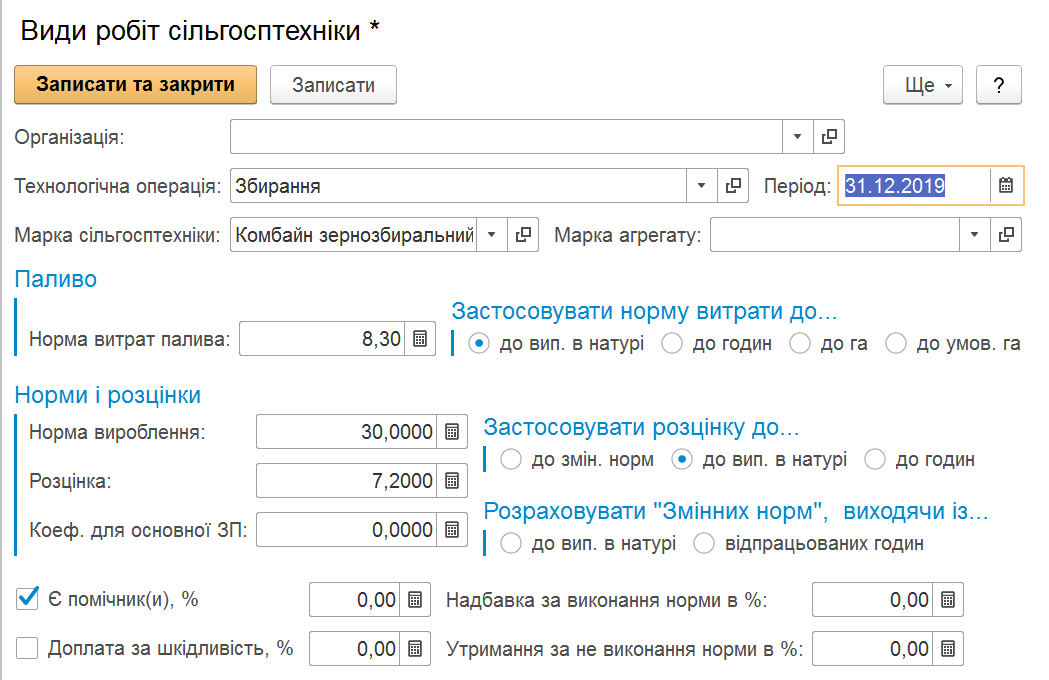Select rate option 'до годин'

[875, 460]
